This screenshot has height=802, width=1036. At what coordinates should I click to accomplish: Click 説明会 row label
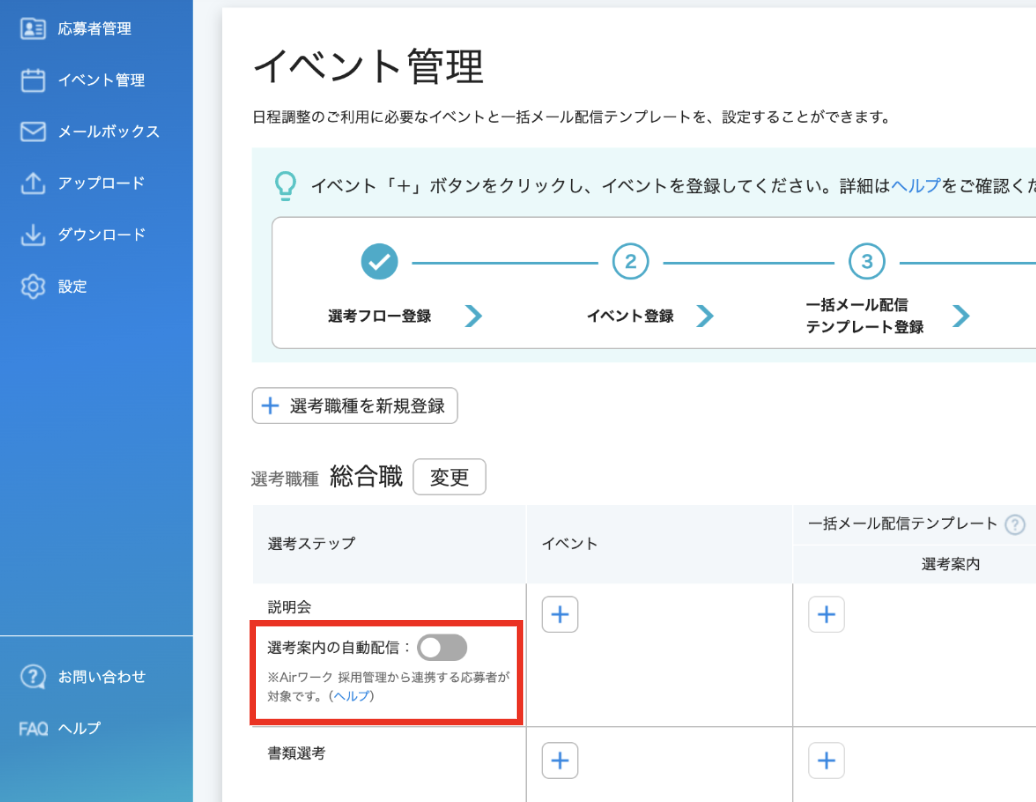pyautogui.click(x=289, y=607)
